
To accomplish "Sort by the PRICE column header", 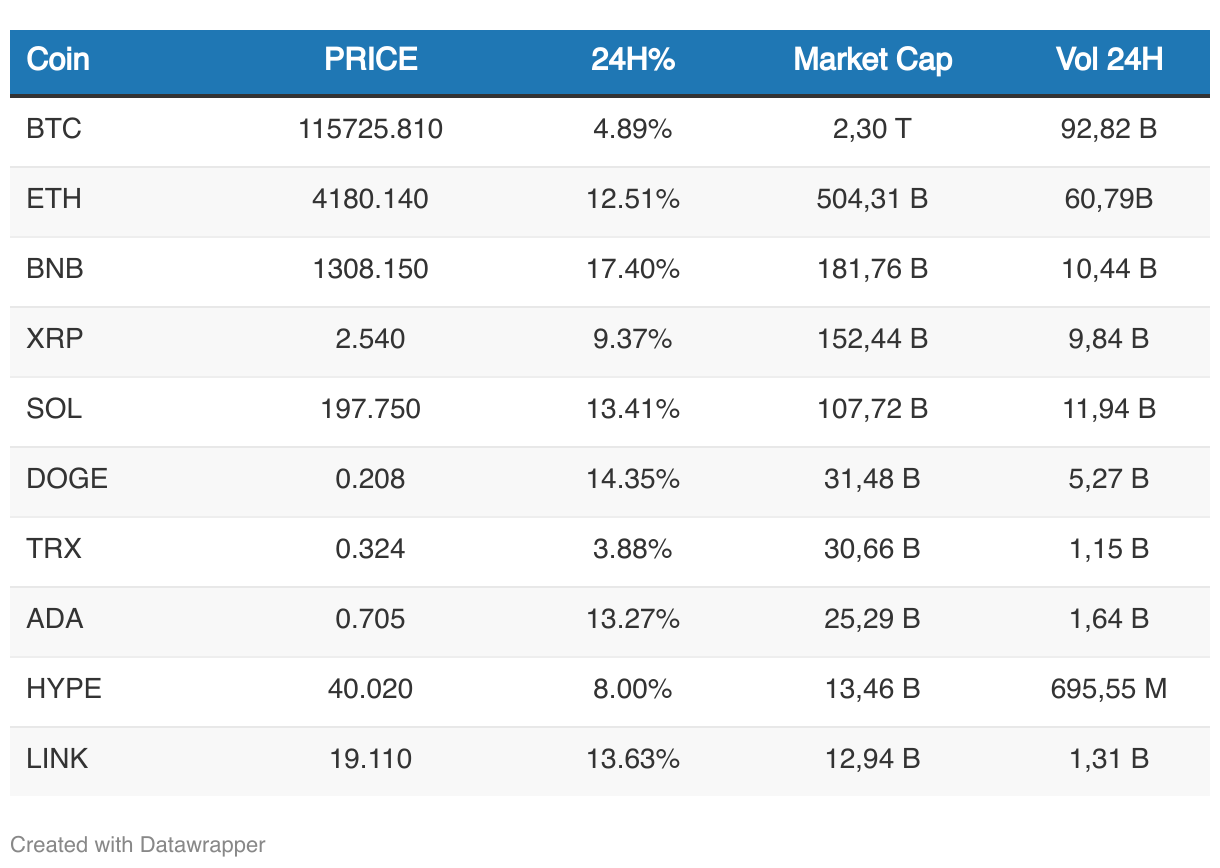I will tap(371, 60).
